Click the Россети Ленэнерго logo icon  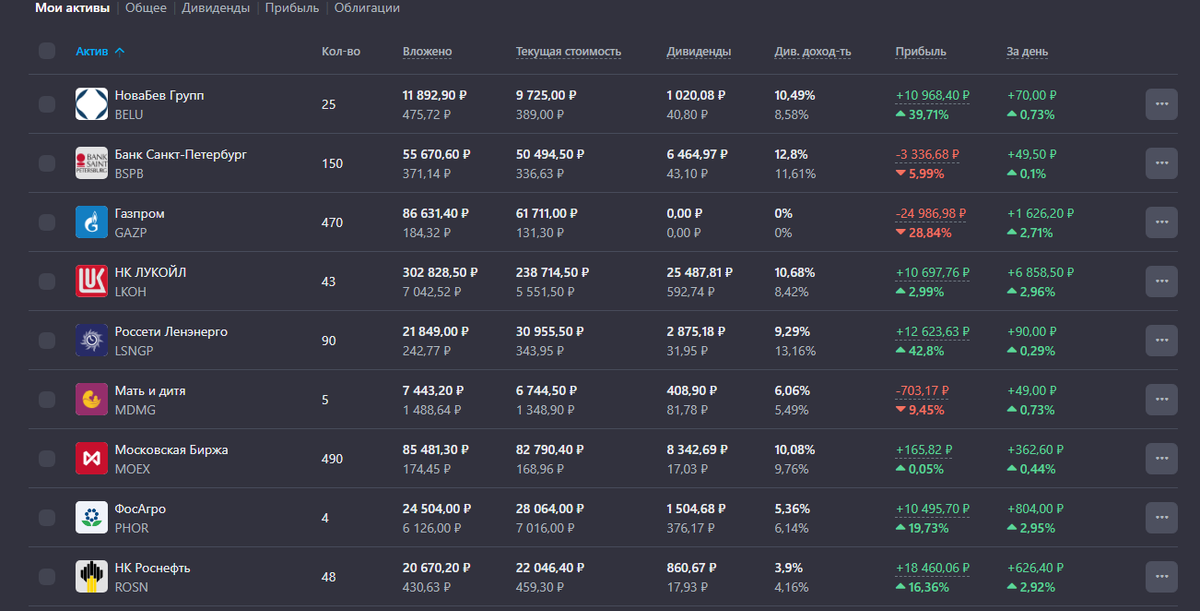92,340
